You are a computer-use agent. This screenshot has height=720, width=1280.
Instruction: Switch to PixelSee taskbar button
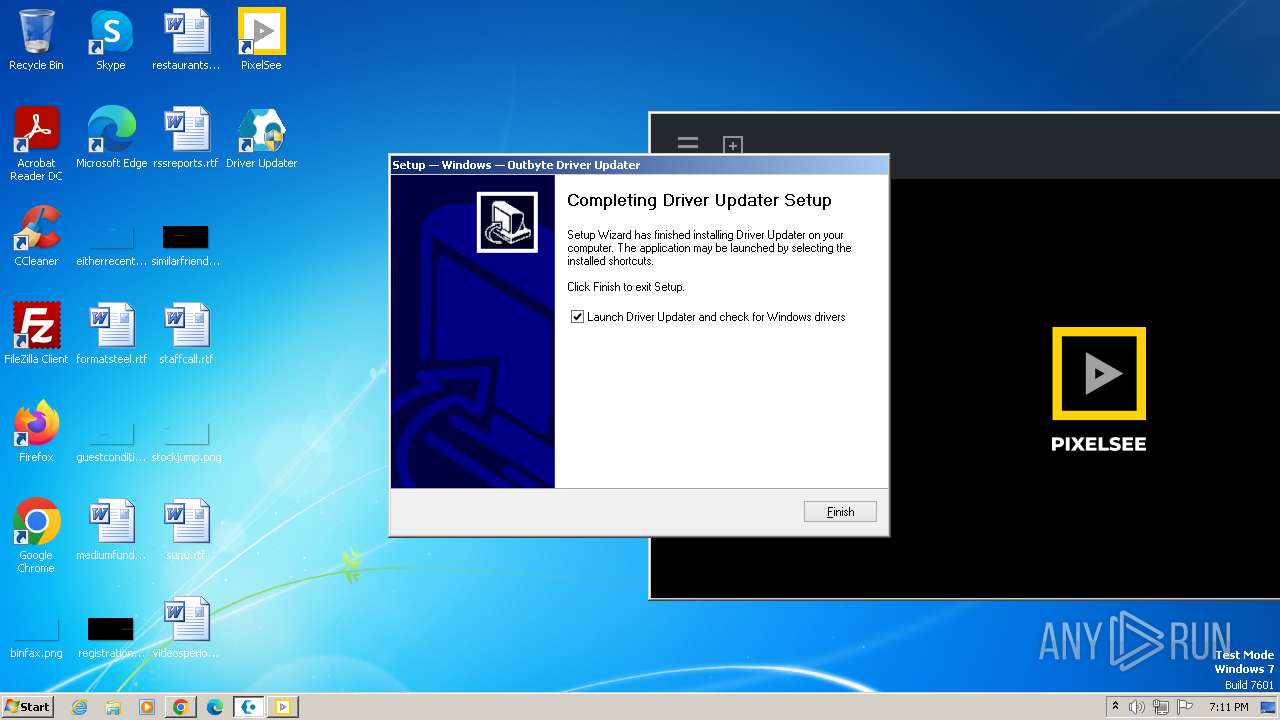(283, 707)
